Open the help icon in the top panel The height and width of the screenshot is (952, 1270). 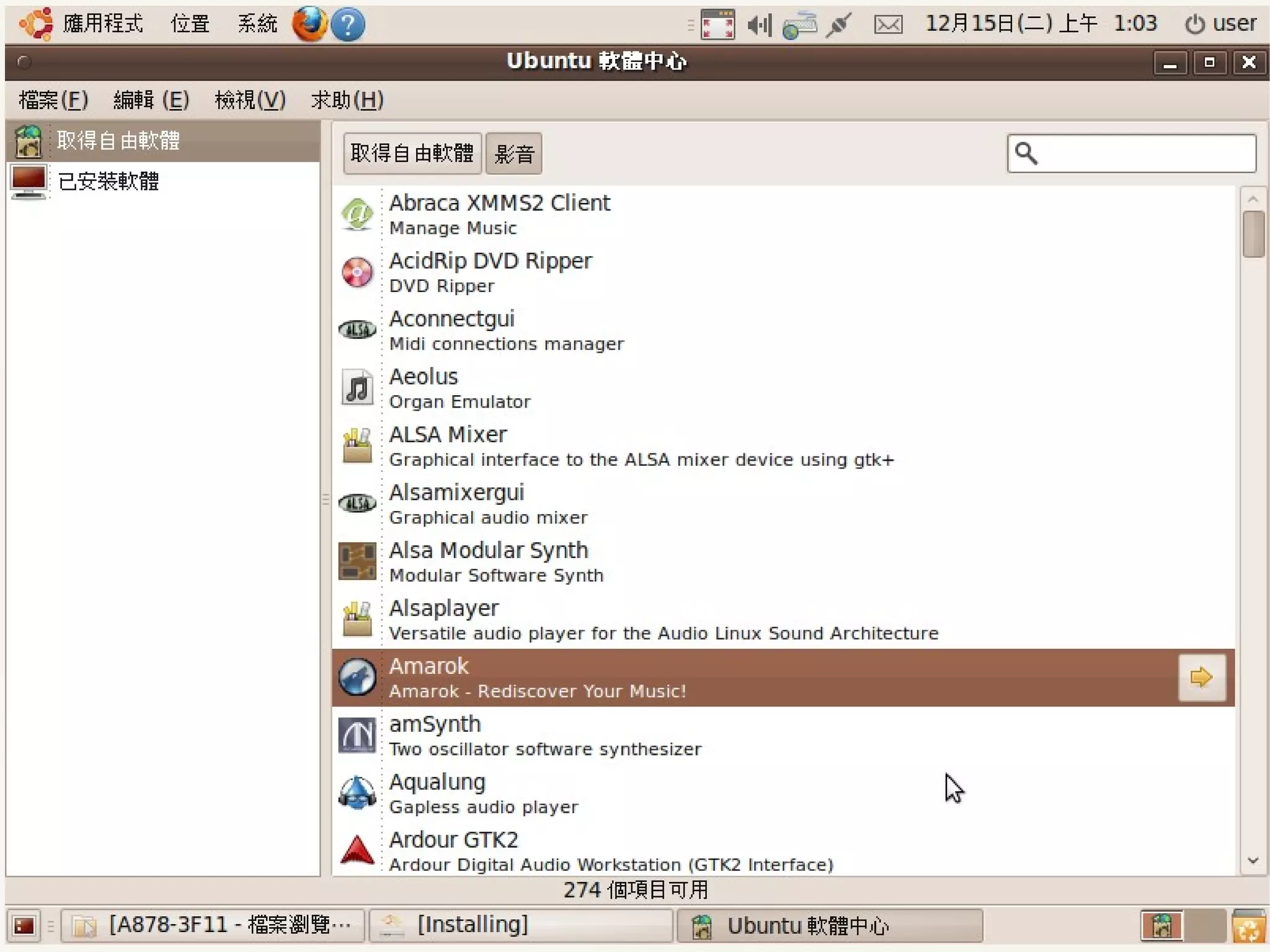tap(348, 25)
